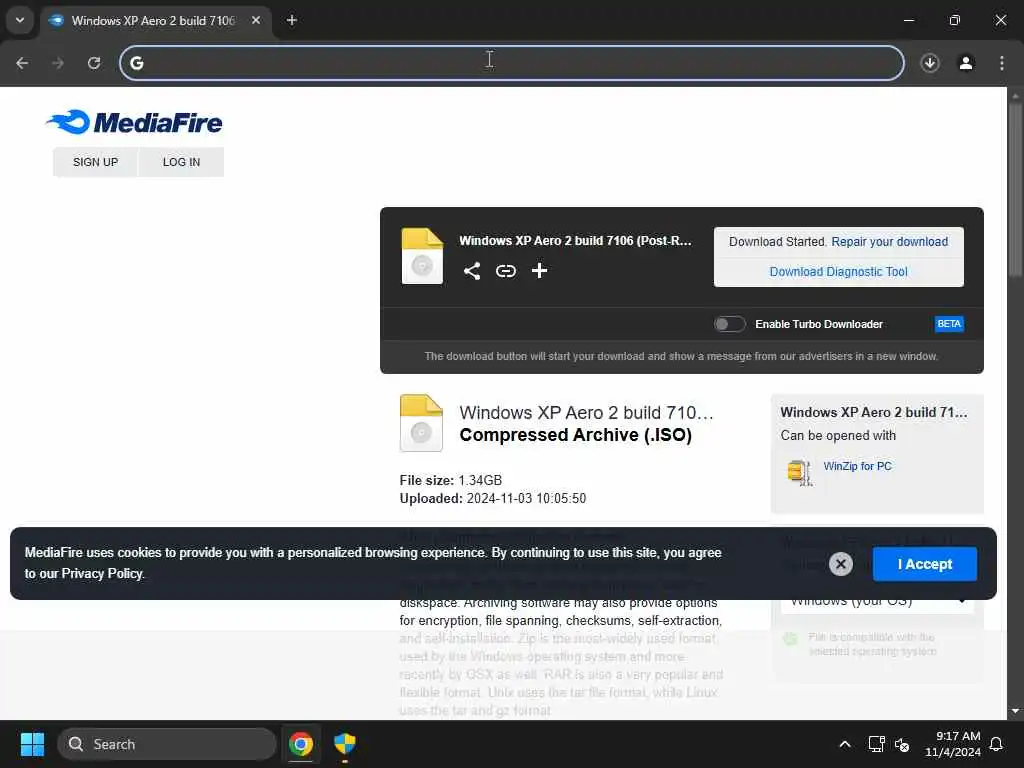The height and width of the screenshot is (768, 1024).
Task: Click the BETA badge
Action: coord(949,324)
